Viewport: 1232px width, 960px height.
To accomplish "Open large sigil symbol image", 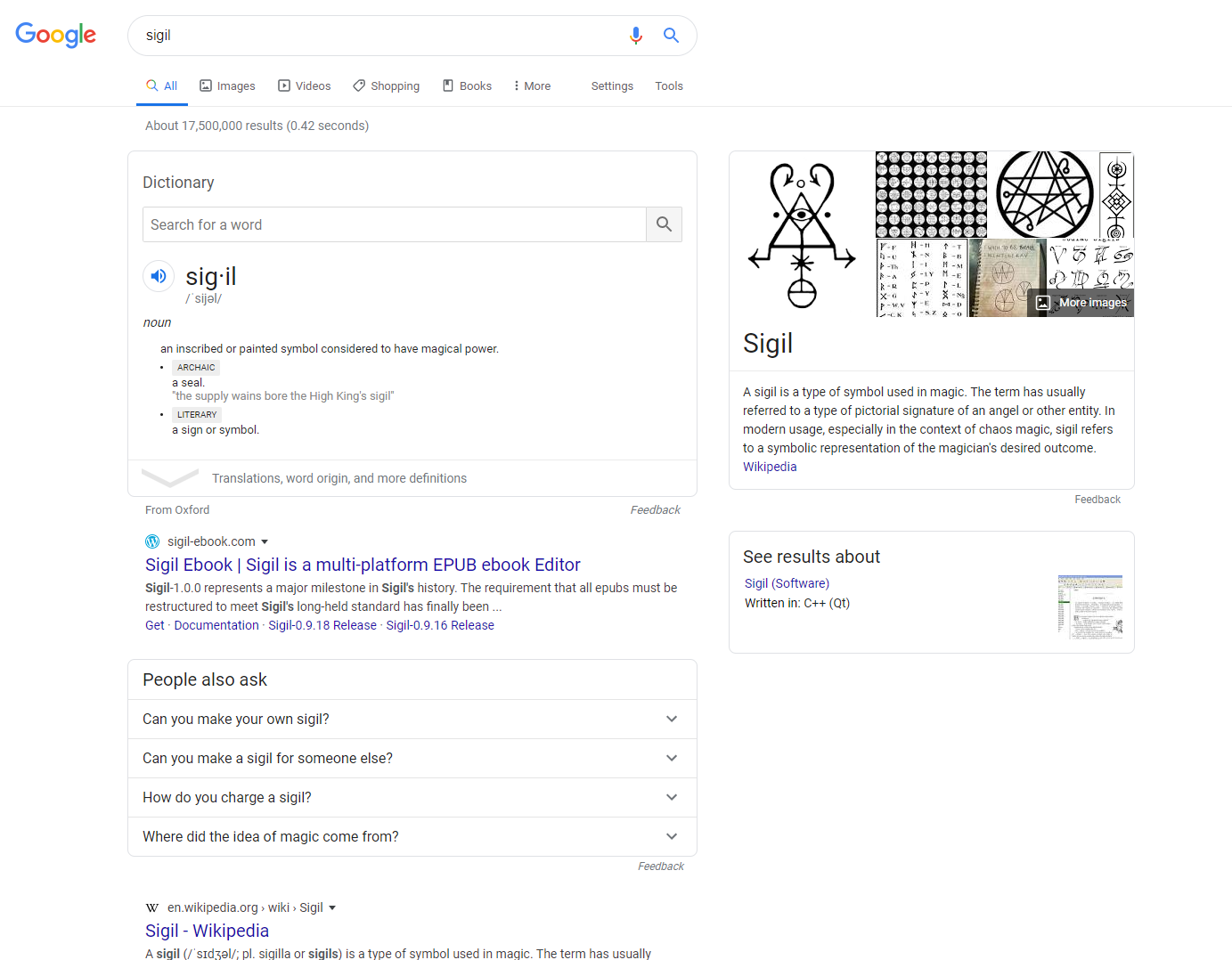I will 802,234.
